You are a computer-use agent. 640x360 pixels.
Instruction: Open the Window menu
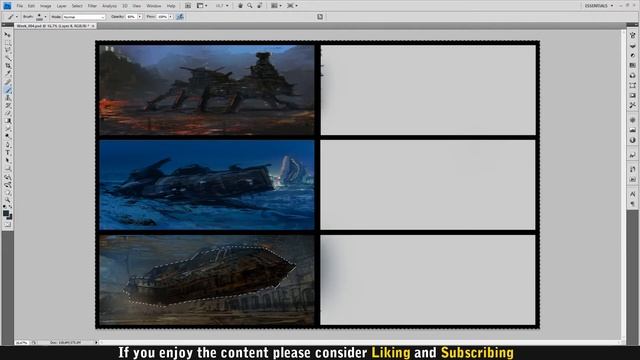click(153, 6)
